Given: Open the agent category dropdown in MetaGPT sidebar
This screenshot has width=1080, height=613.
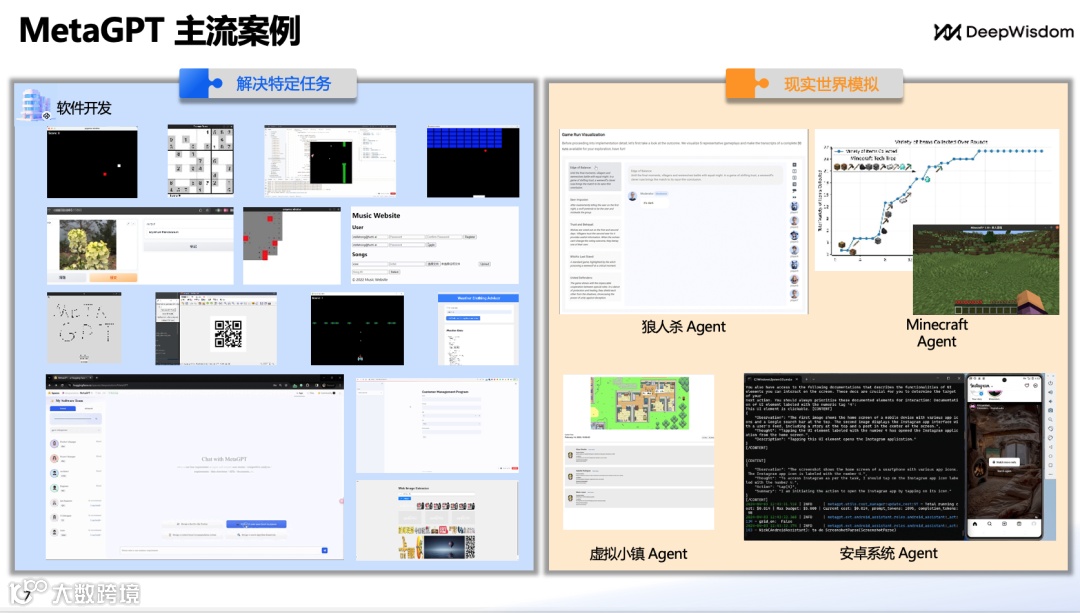Looking at the screenshot, I should pos(76,430).
